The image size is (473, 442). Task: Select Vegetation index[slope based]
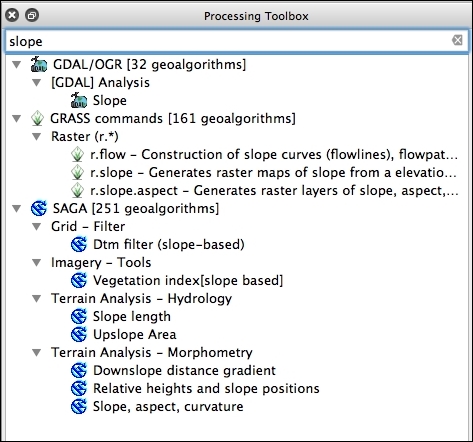(188, 280)
